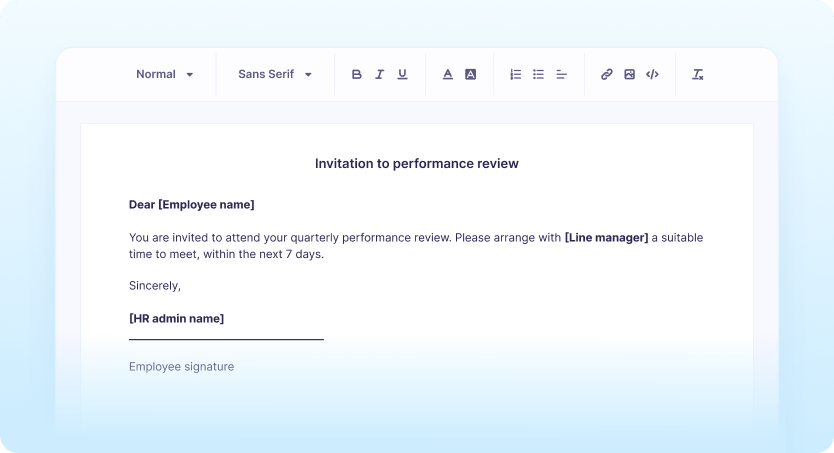The height and width of the screenshot is (453, 834).
Task: Open the text background highlight picker
Action: (470, 74)
